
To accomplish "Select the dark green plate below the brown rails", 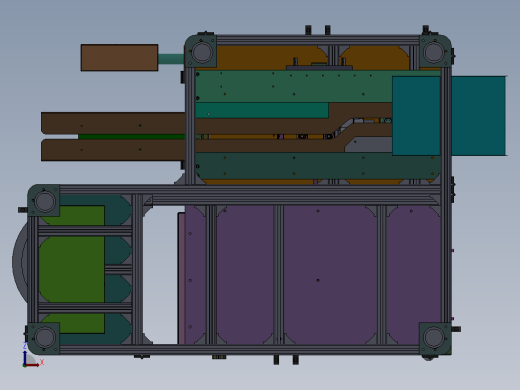I will [x=317, y=166].
